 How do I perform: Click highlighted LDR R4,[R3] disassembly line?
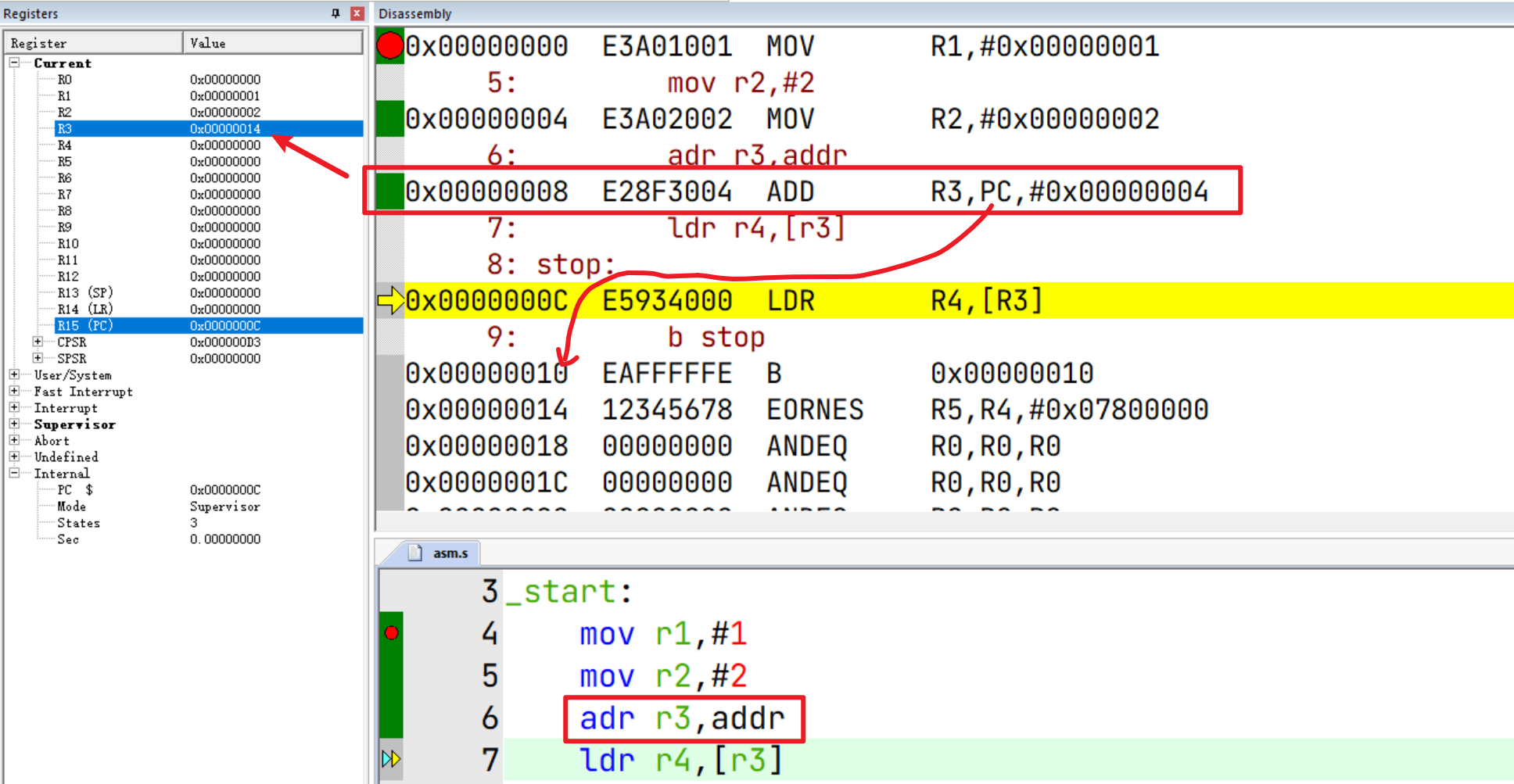coord(958,300)
